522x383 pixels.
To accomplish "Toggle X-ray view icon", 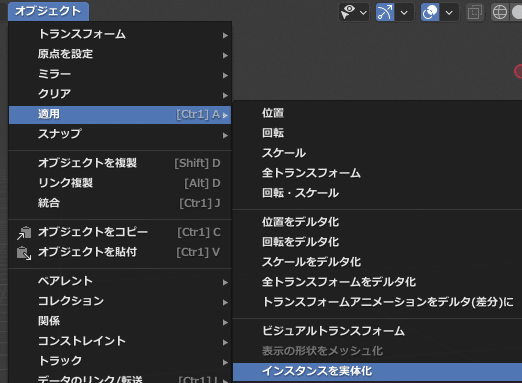I will point(475,13).
